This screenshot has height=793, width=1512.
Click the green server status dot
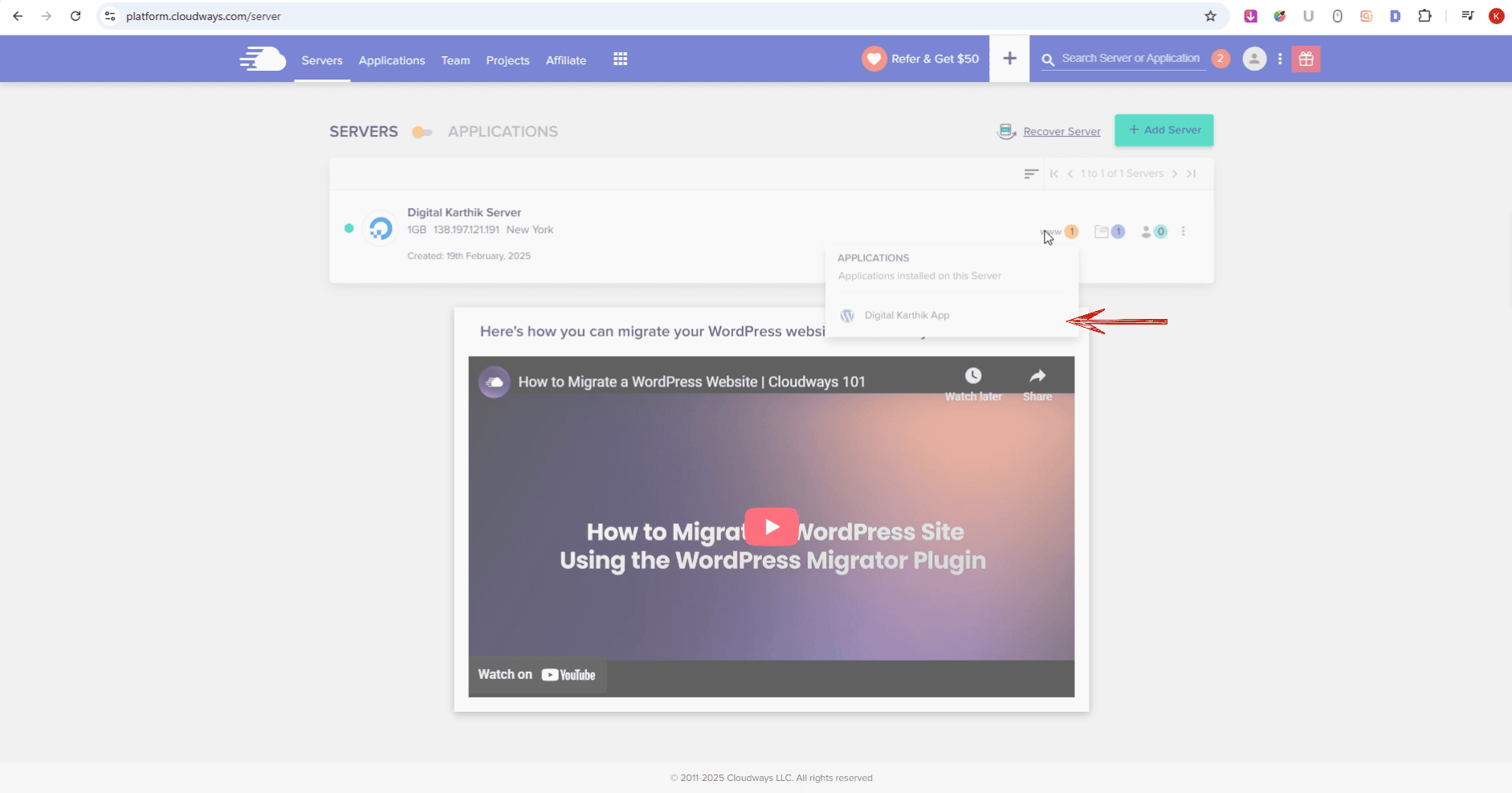pos(348,228)
